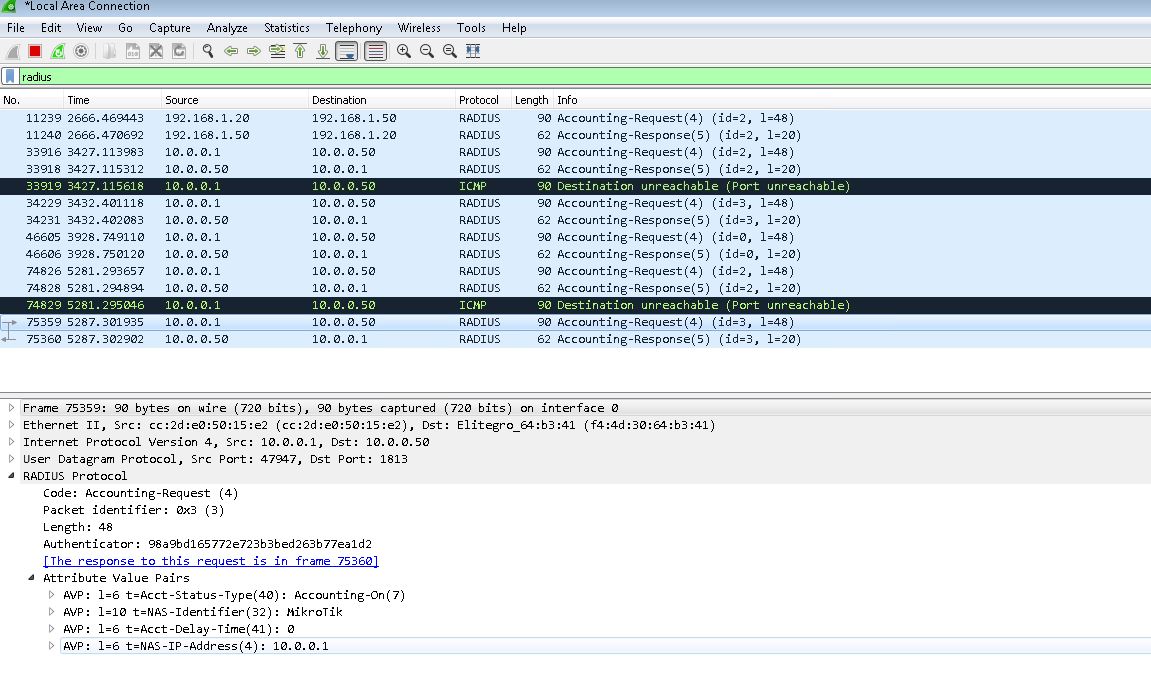Sort by the Time column header
Image resolution: width=1151 pixels, height=683 pixels.
tap(112, 100)
